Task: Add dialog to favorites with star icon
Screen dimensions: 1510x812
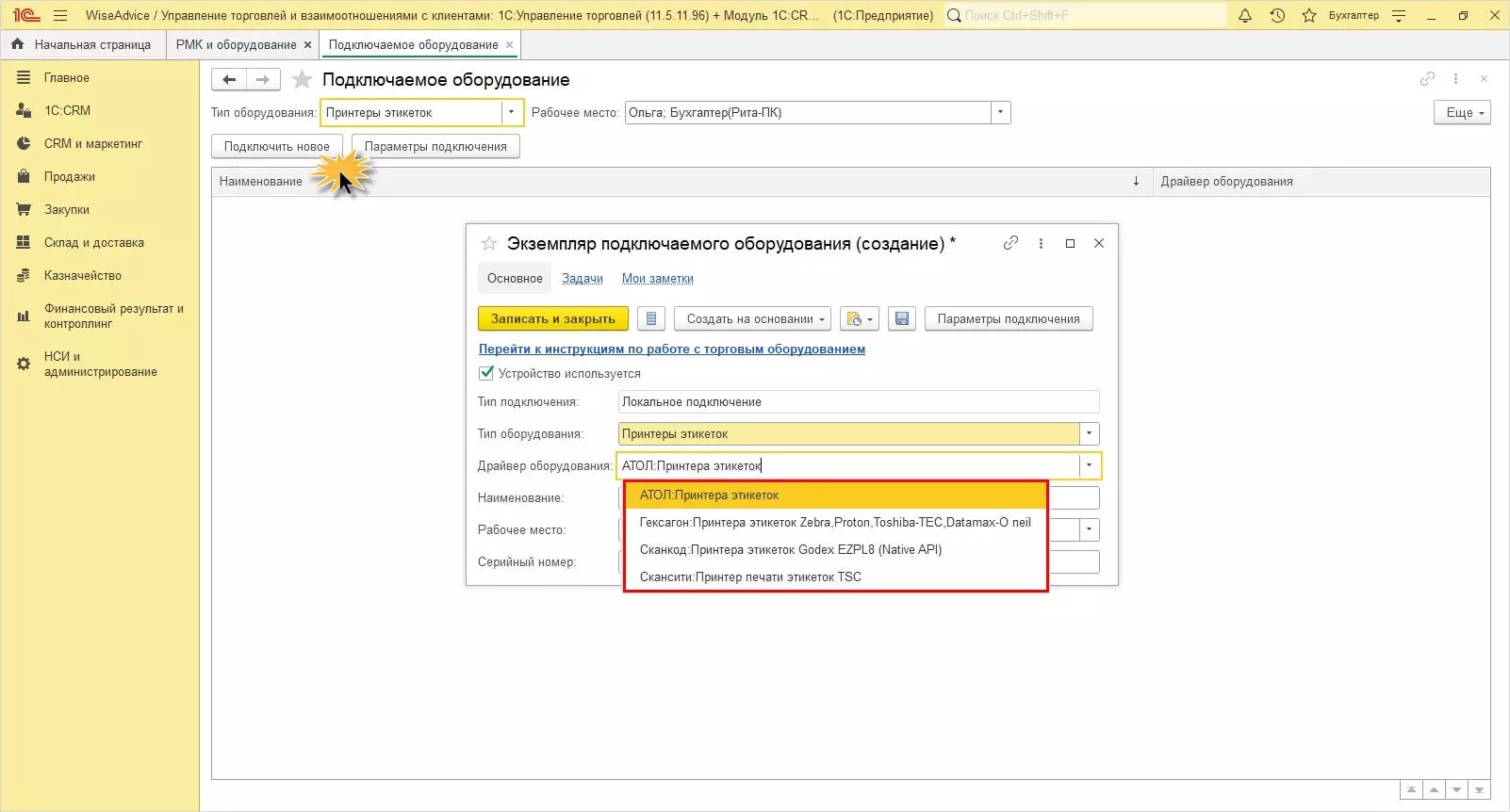Action: 489,244
